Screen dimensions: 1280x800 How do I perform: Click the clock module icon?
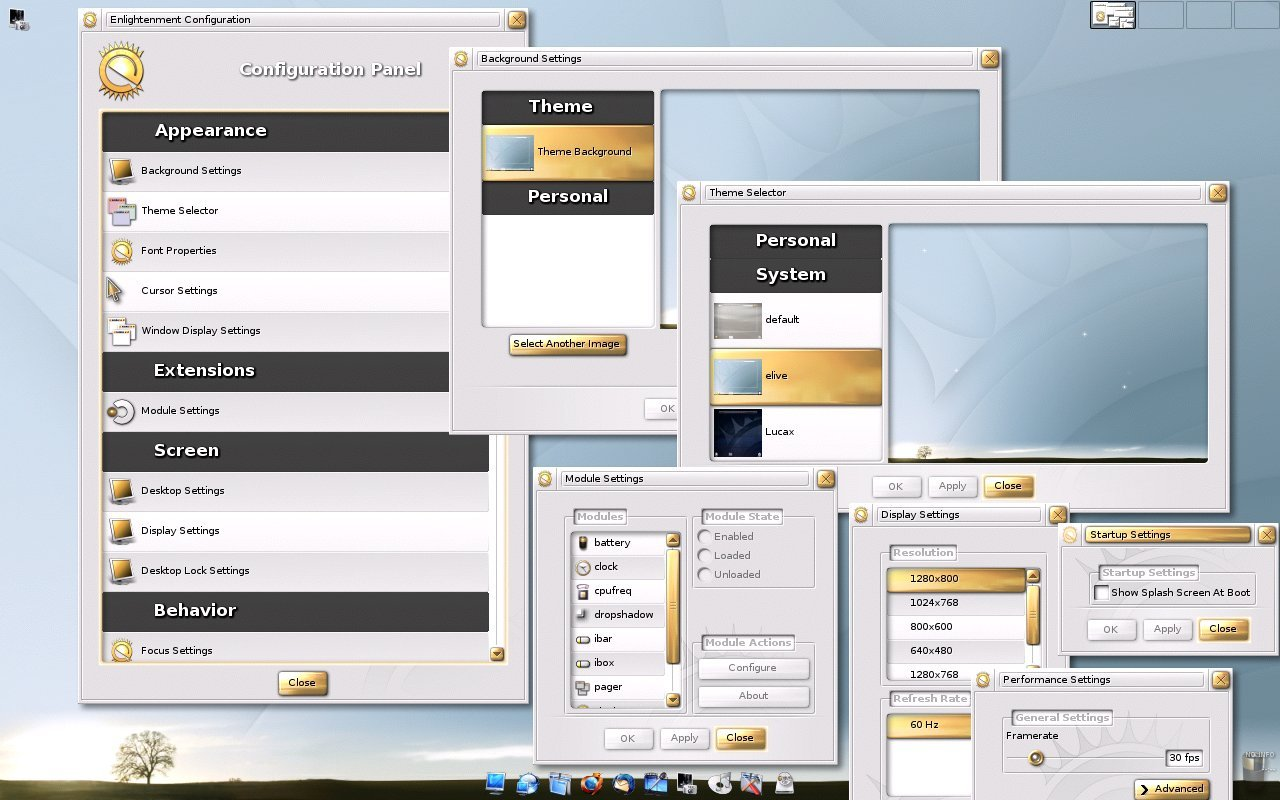(x=584, y=567)
